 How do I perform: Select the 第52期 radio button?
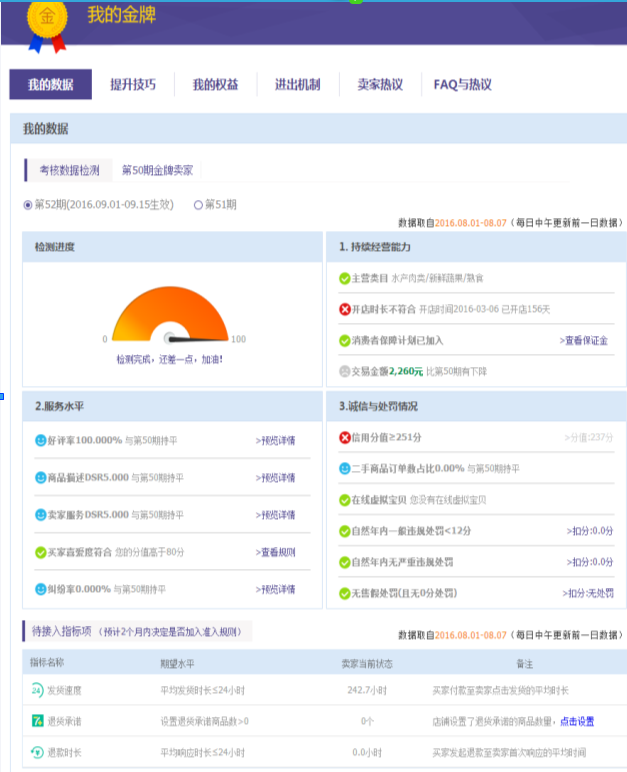[29, 205]
